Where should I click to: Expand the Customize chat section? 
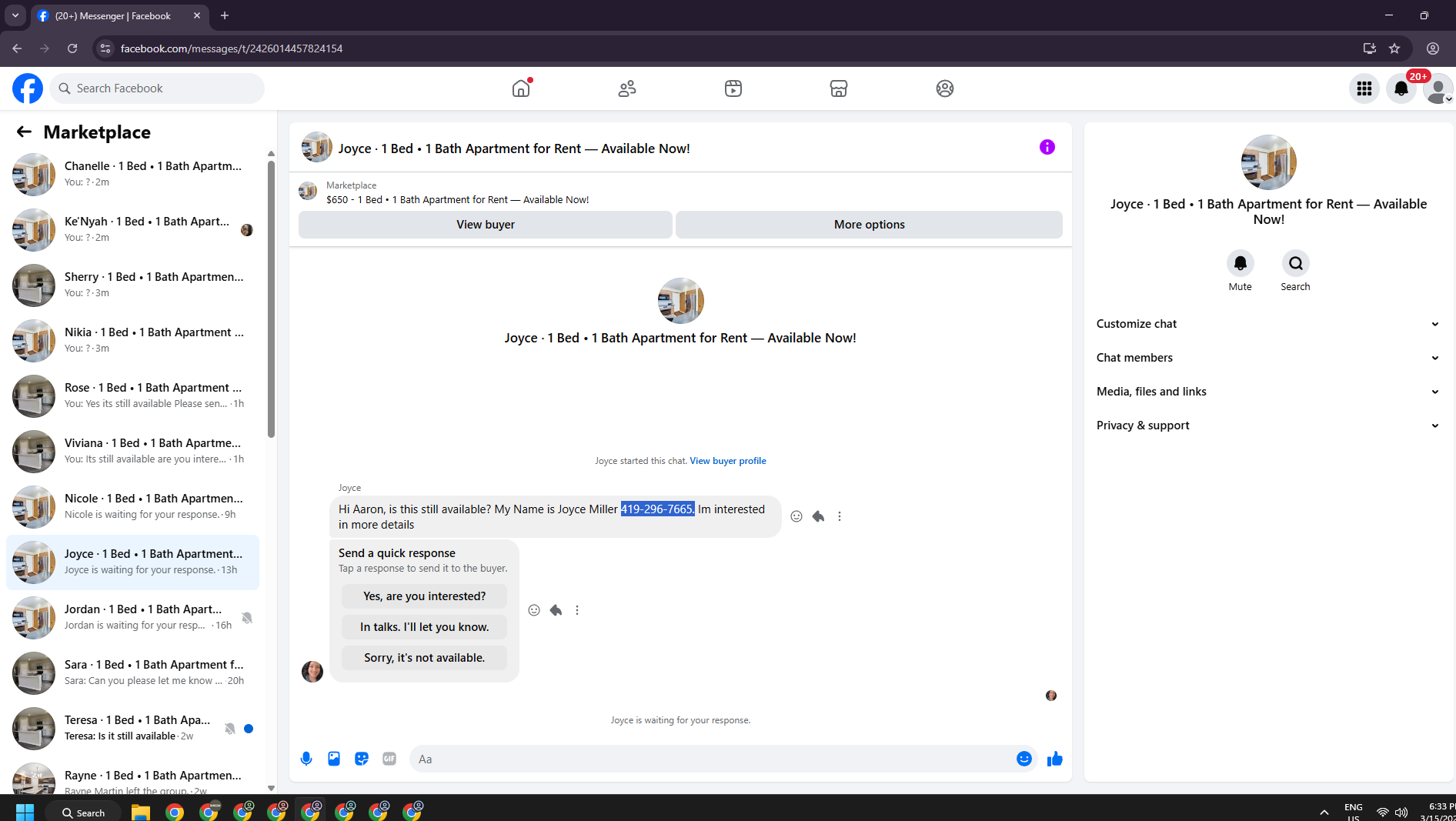point(1268,324)
